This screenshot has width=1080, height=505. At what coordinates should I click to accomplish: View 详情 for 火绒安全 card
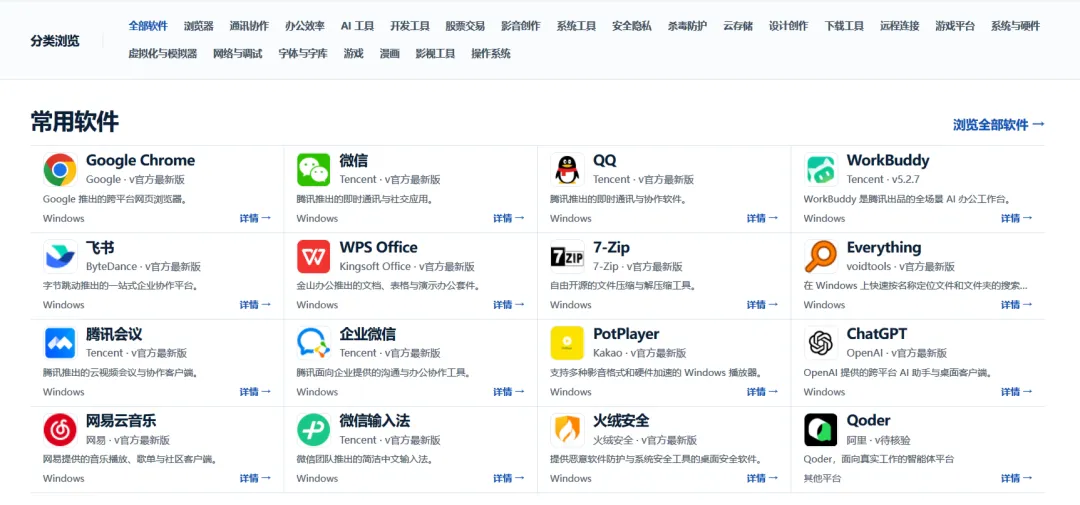coord(762,477)
